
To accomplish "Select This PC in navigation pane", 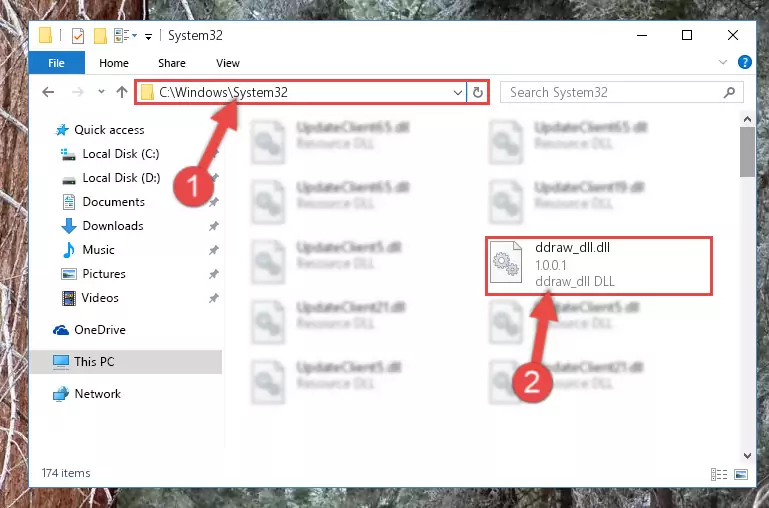I will (126, 362).
